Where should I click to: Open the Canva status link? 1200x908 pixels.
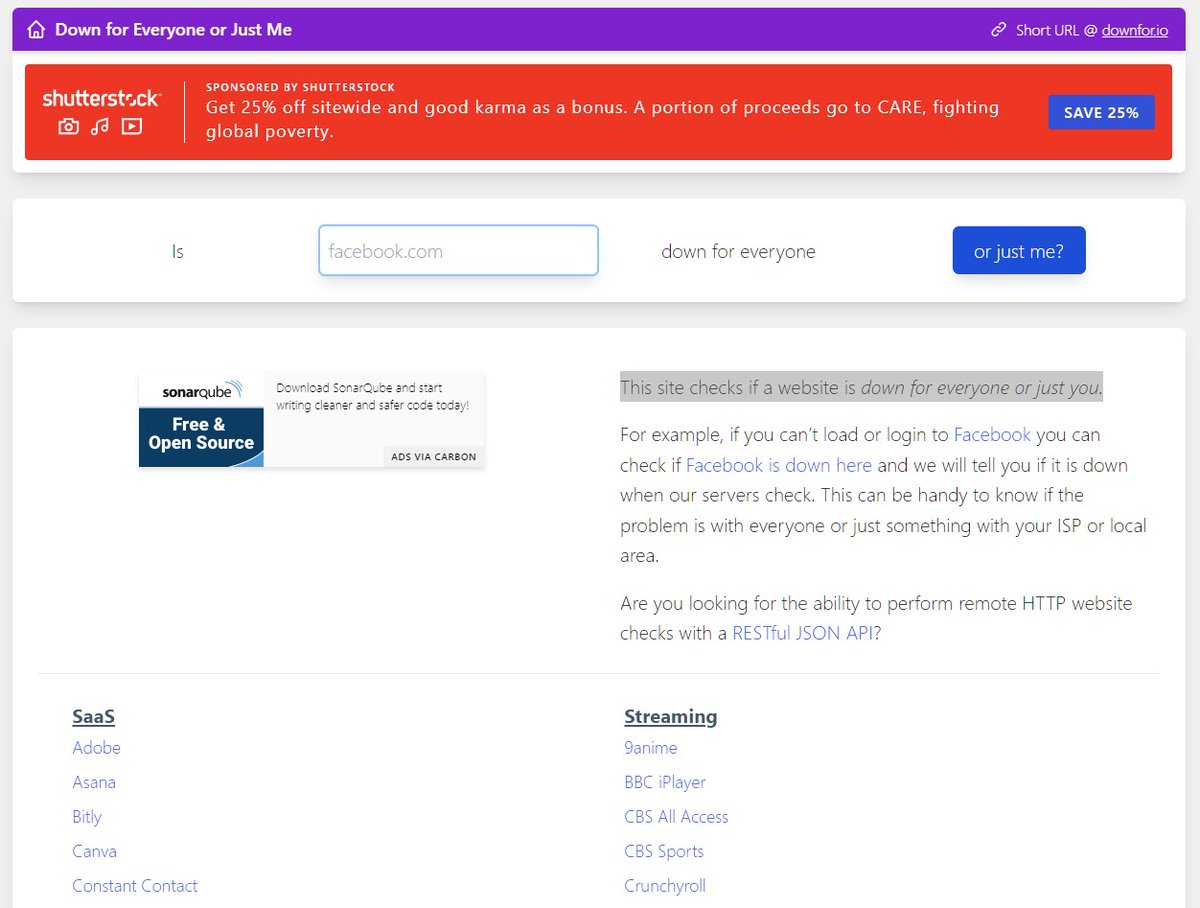[94, 851]
